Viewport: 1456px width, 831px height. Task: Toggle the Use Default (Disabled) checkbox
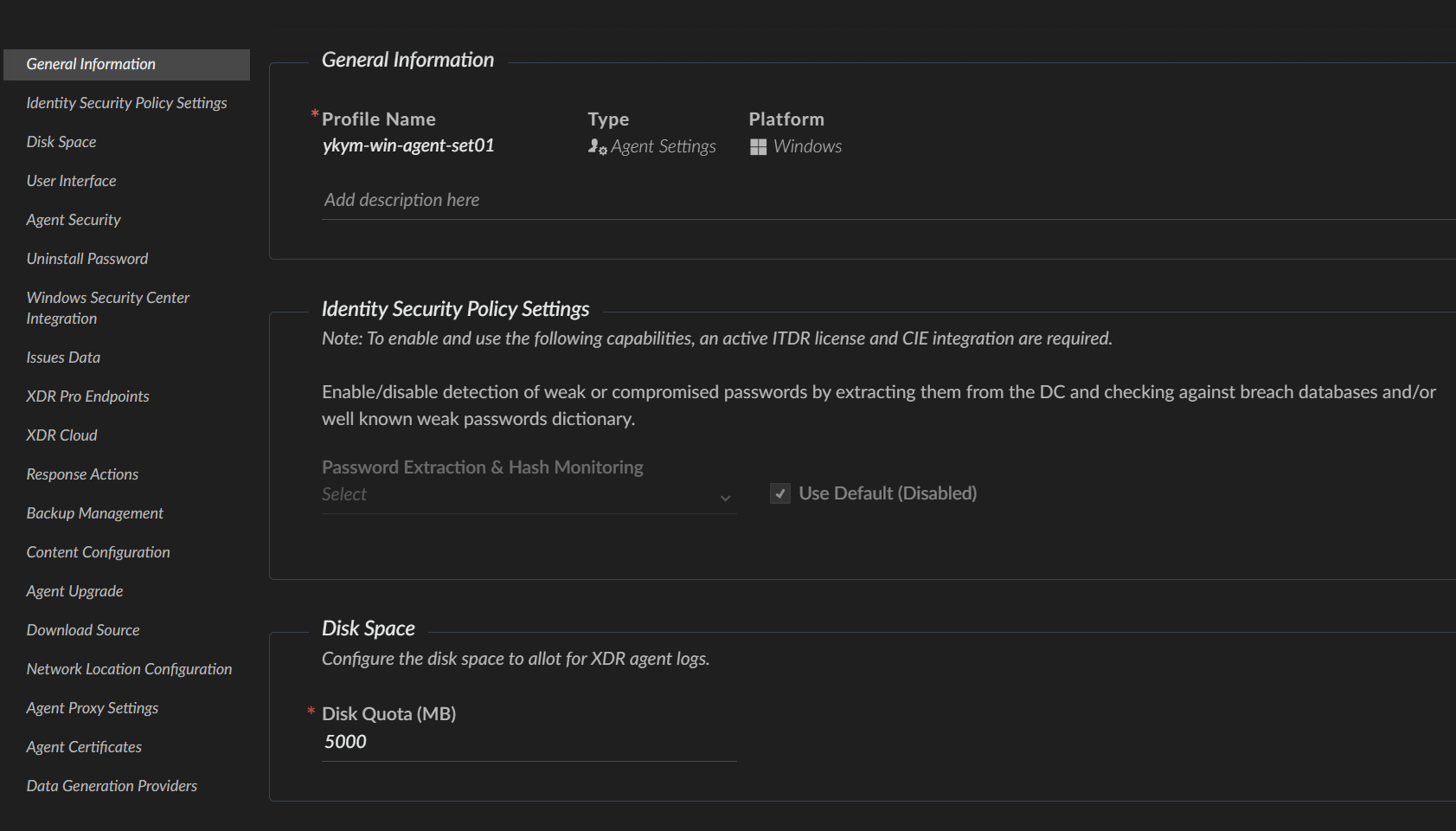point(780,493)
